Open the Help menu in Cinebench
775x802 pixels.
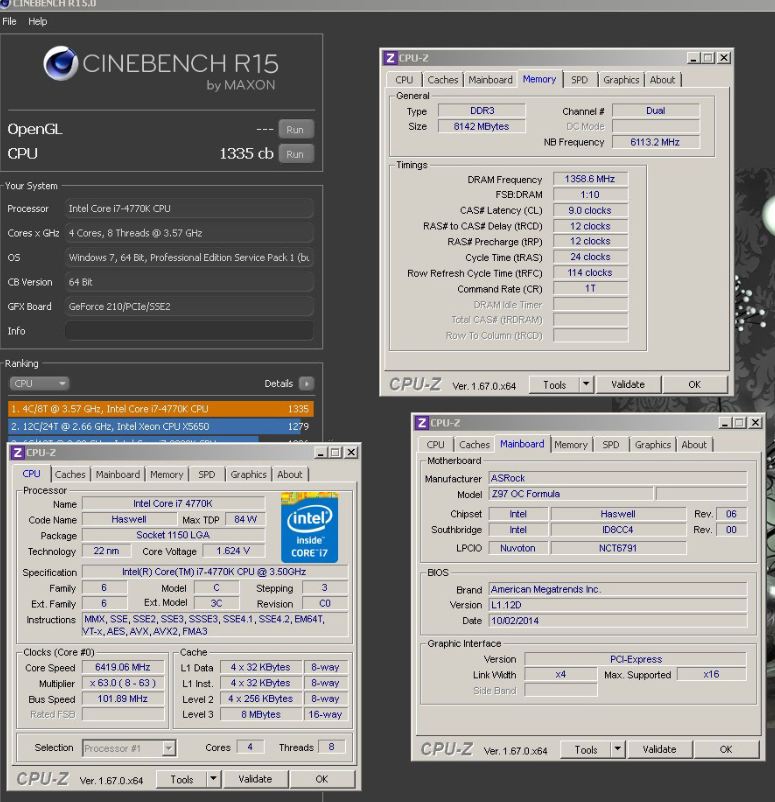click(x=37, y=21)
